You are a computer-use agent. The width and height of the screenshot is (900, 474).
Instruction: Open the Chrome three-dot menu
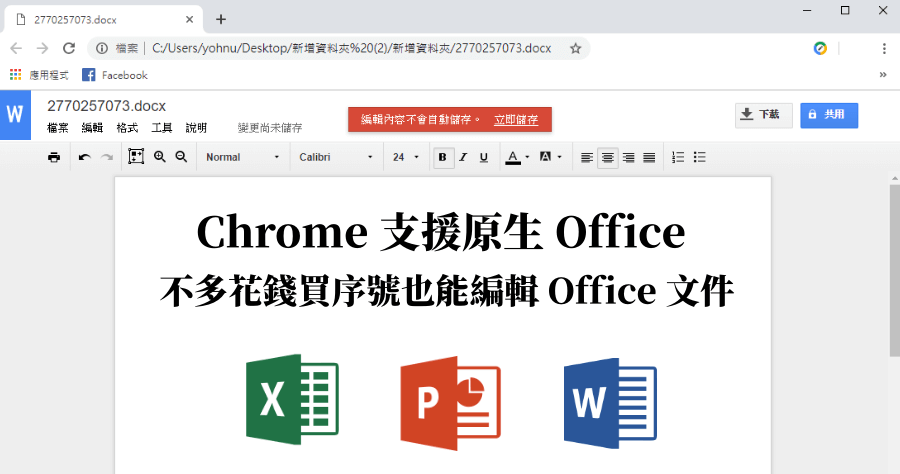pos(884,48)
